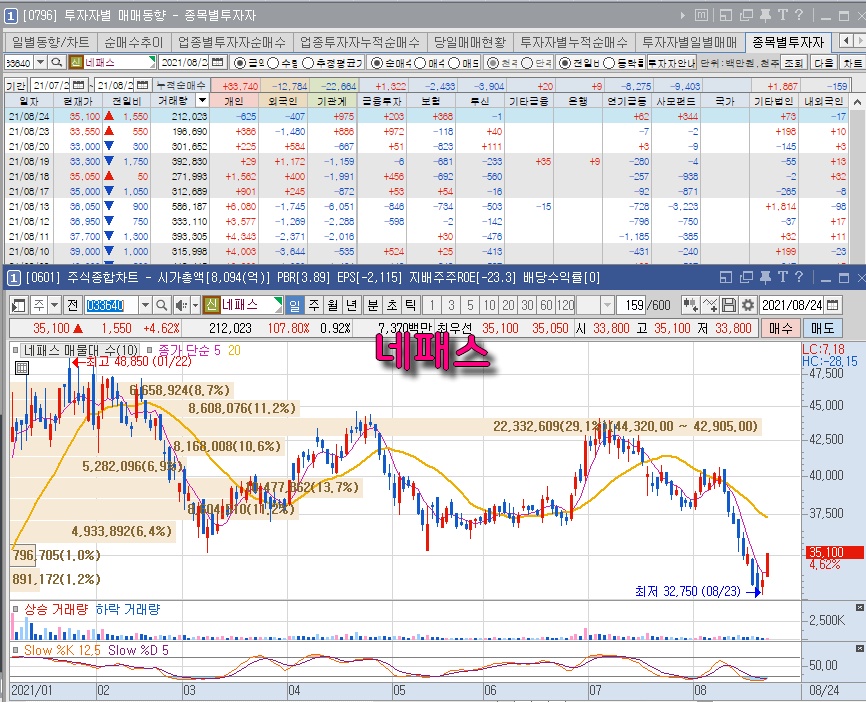The height and width of the screenshot is (702, 866).
Task: Click the T font icon in investor trend title bar
Action: [783, 15]
